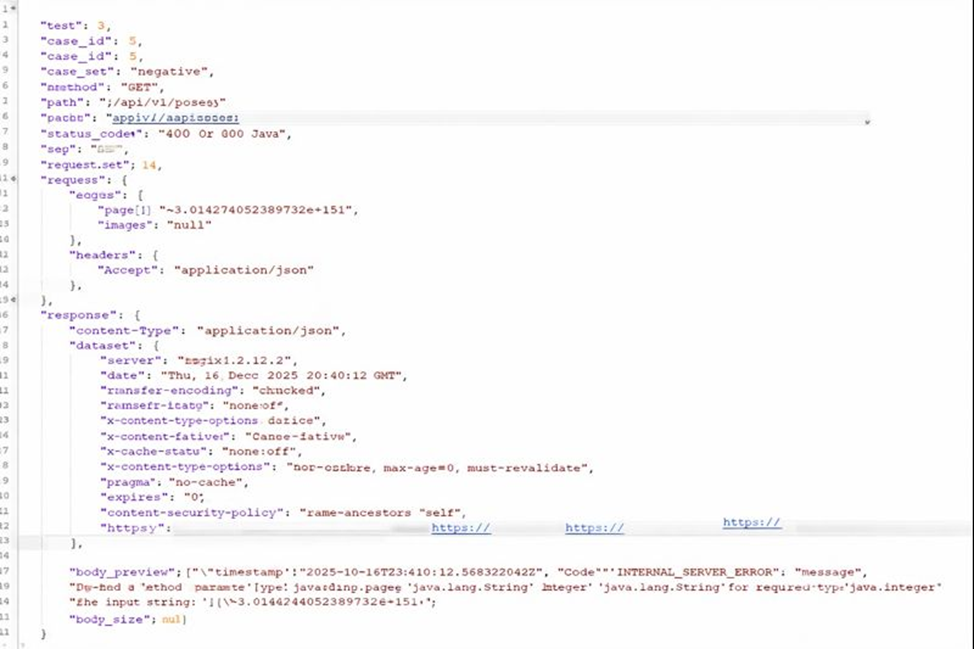
Task: Open the third https:// hyperlink
Action: (751, 521)
